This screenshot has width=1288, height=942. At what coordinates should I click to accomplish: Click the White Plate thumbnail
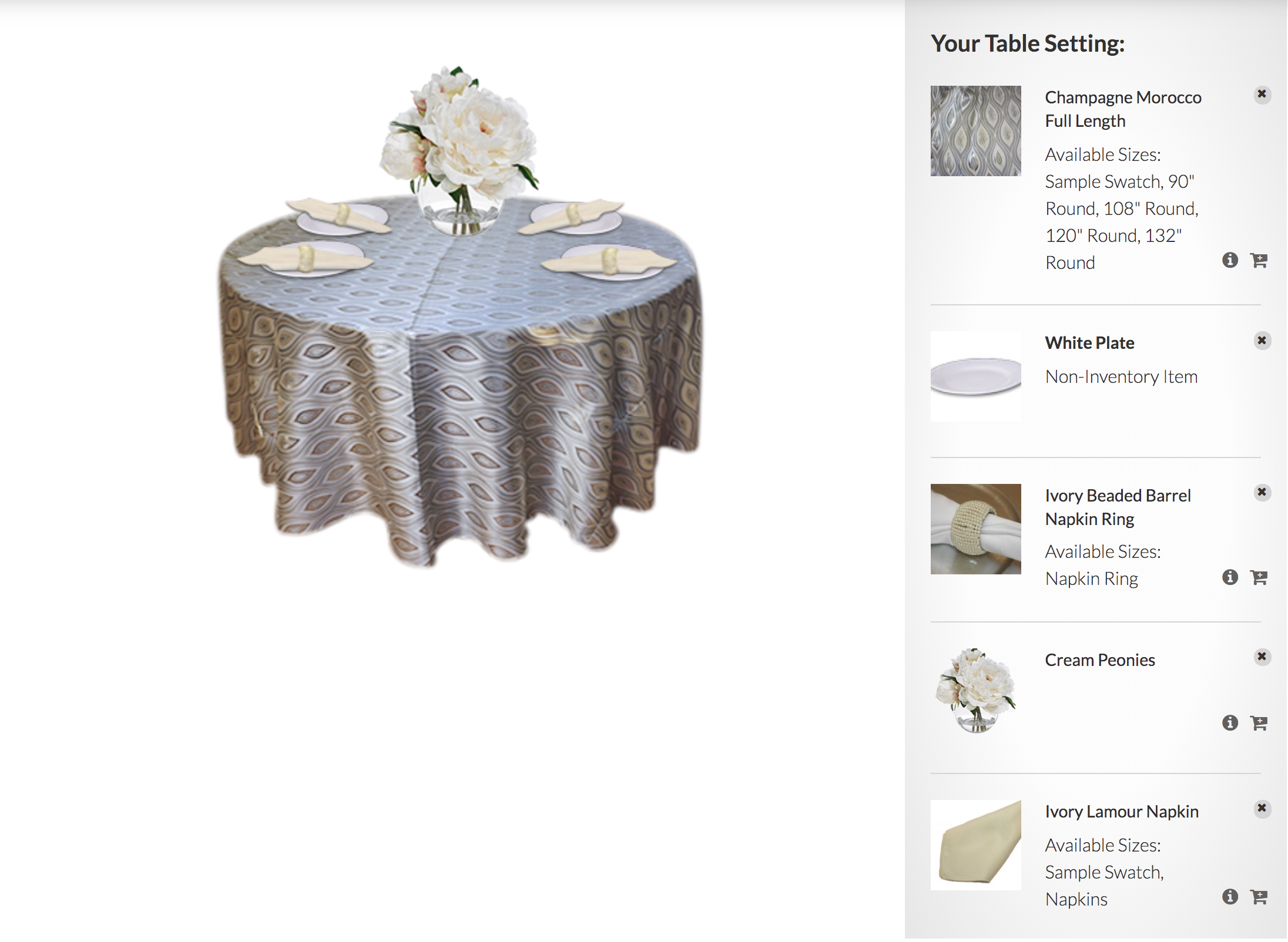tap(975, 376)
